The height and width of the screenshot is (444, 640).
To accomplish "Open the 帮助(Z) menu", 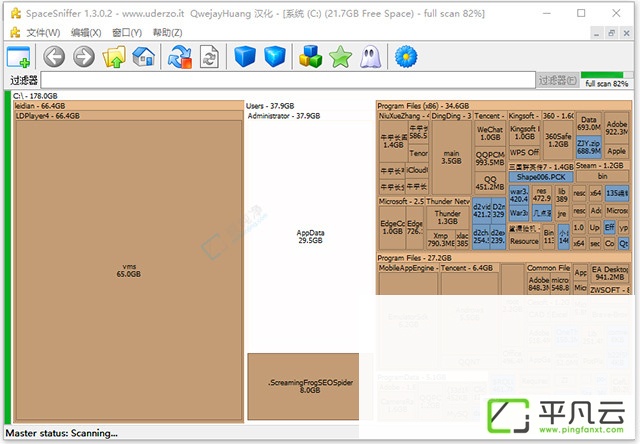I will pos(167,33).
